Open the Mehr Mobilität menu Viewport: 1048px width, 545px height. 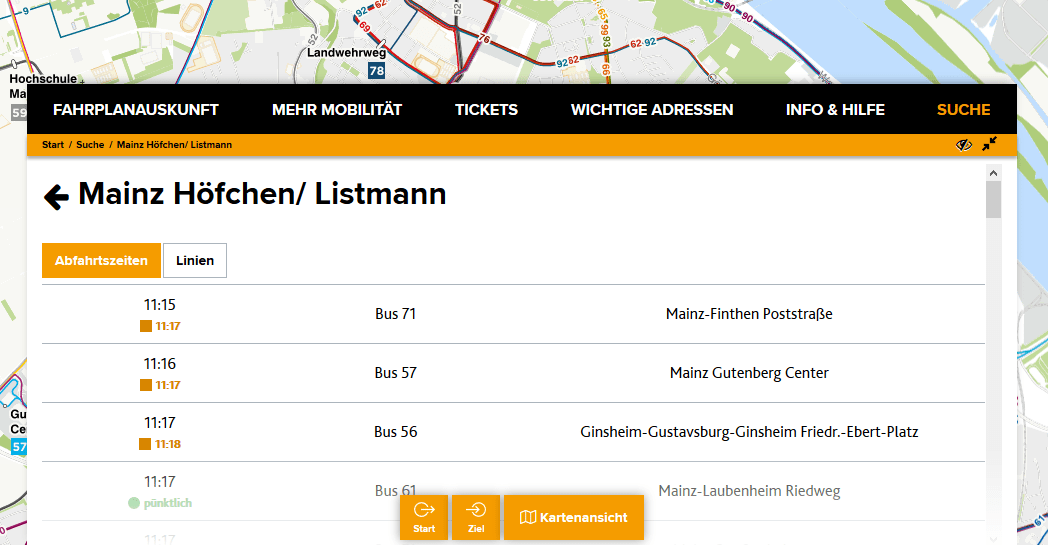(x=337, y=110)
